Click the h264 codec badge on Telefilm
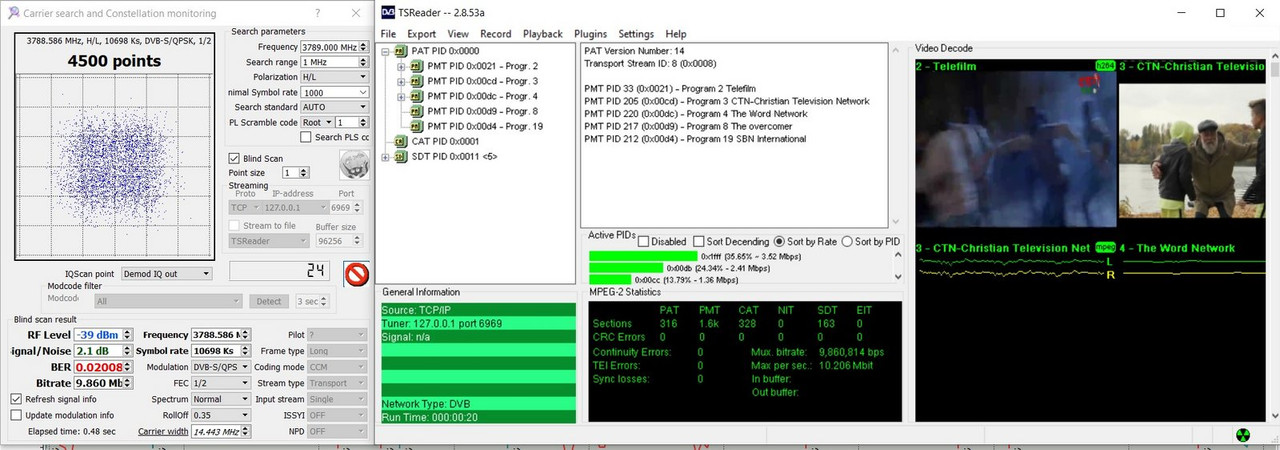 [1104, 66]
